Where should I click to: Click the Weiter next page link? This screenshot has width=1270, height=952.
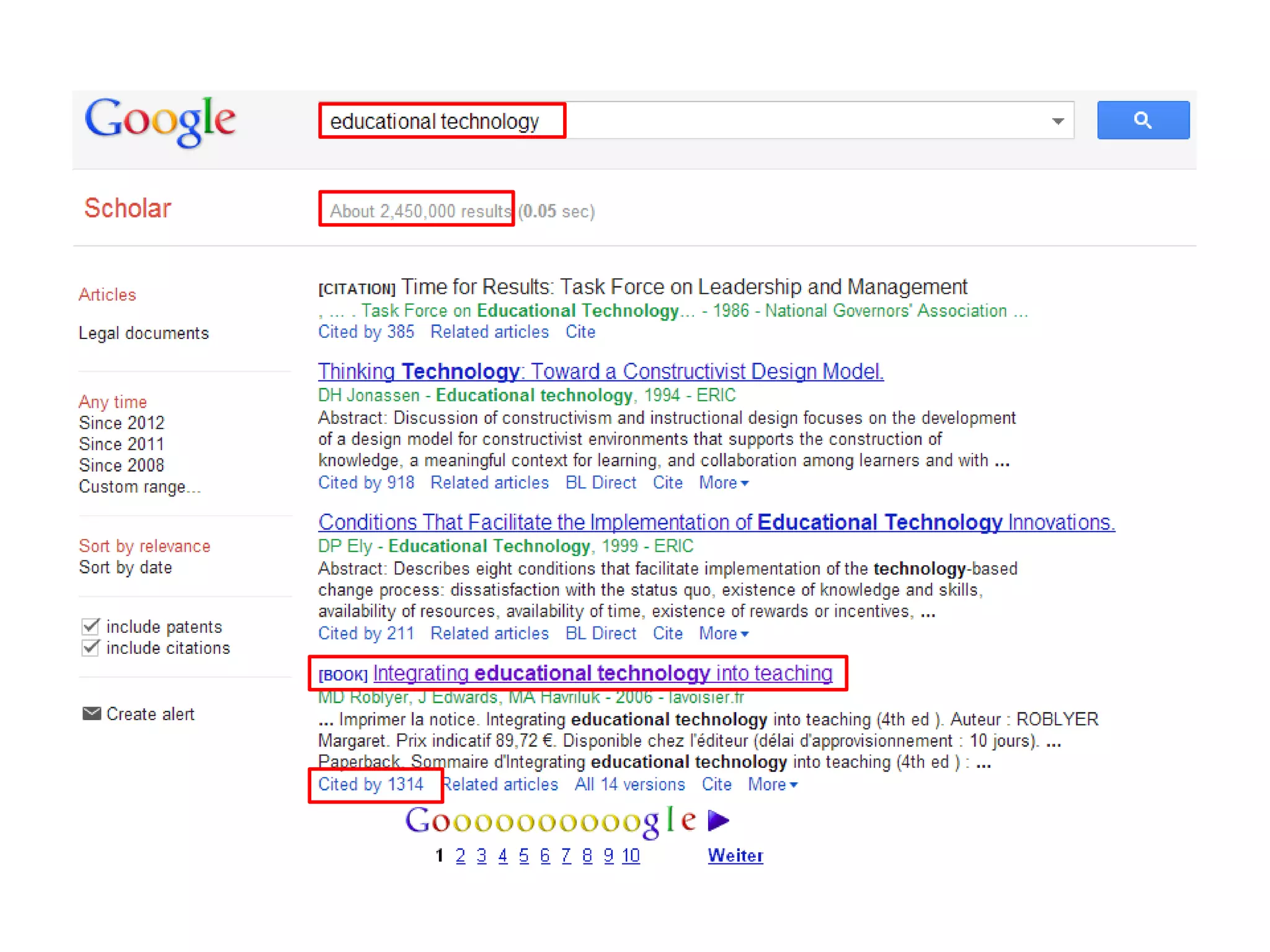[x=735, y=855]
